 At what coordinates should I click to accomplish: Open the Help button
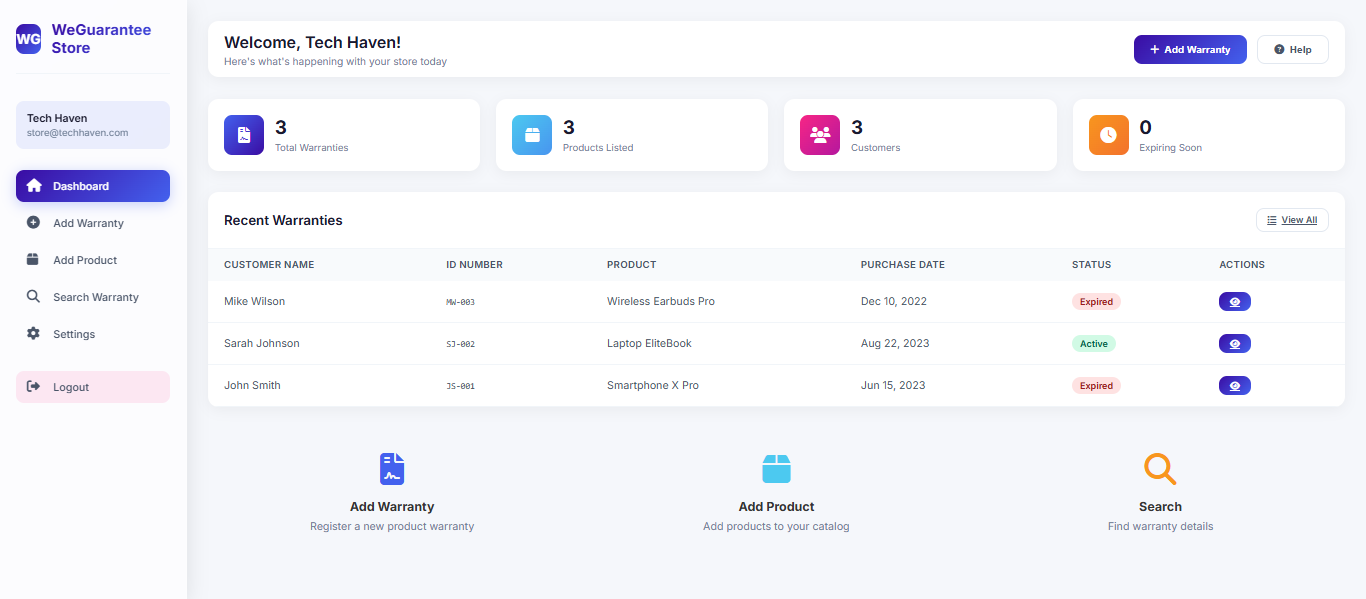(x=1293, y=49)
